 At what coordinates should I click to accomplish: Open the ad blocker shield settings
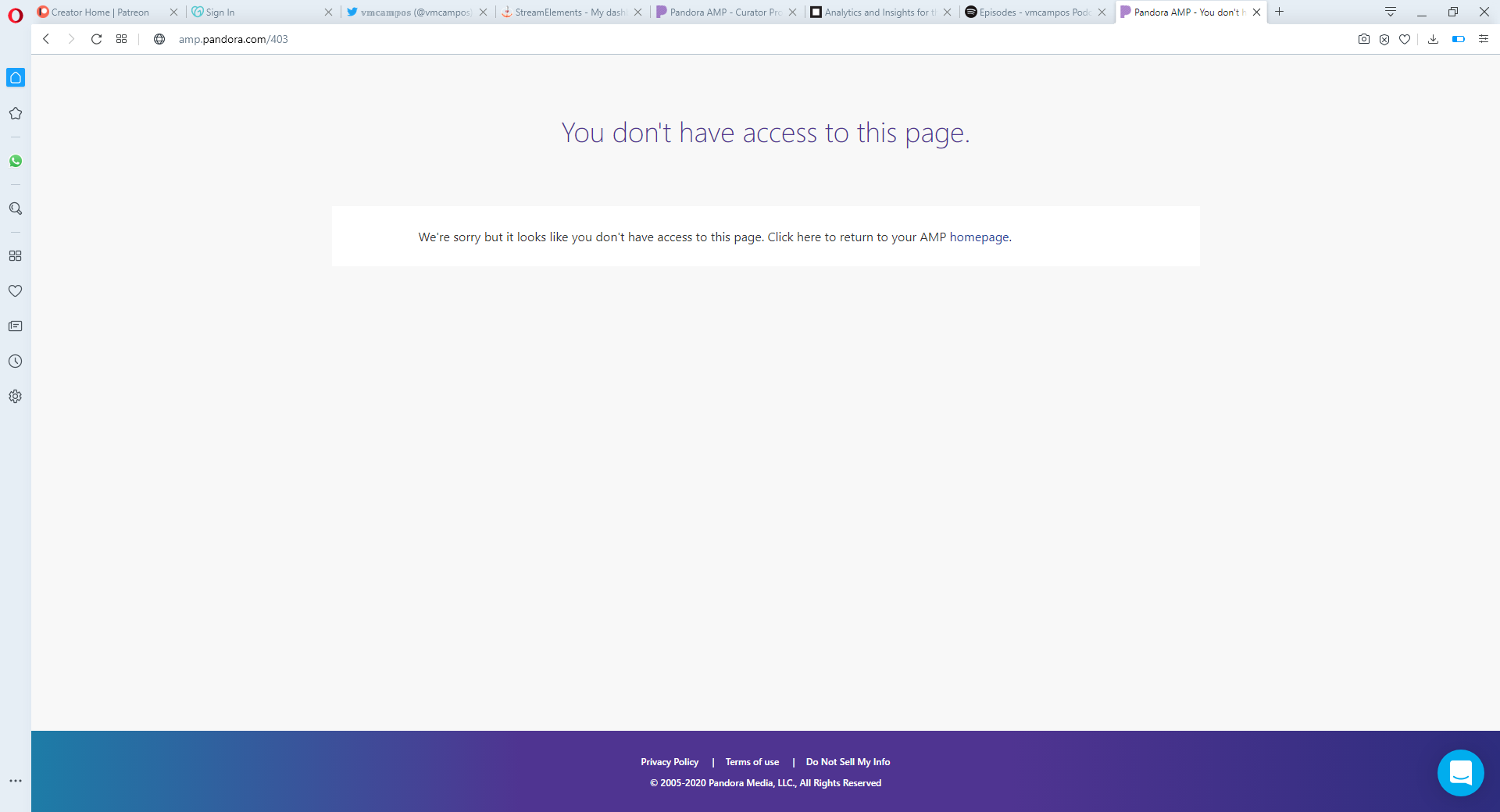(1384, 39)
